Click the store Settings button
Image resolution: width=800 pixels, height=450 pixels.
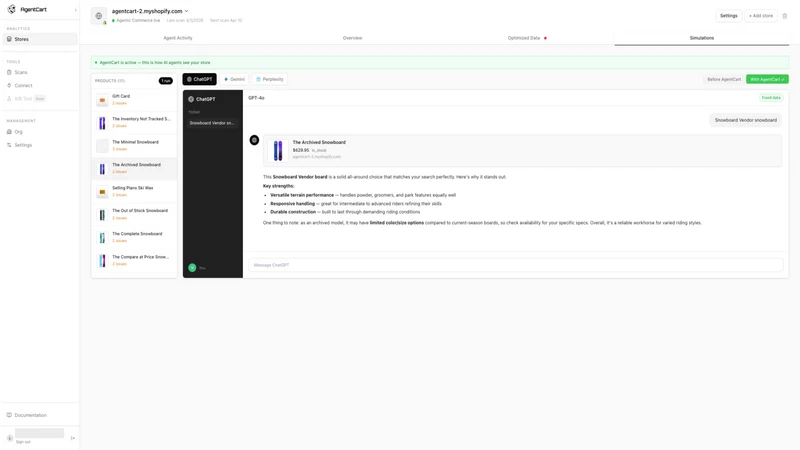[729, 16]
